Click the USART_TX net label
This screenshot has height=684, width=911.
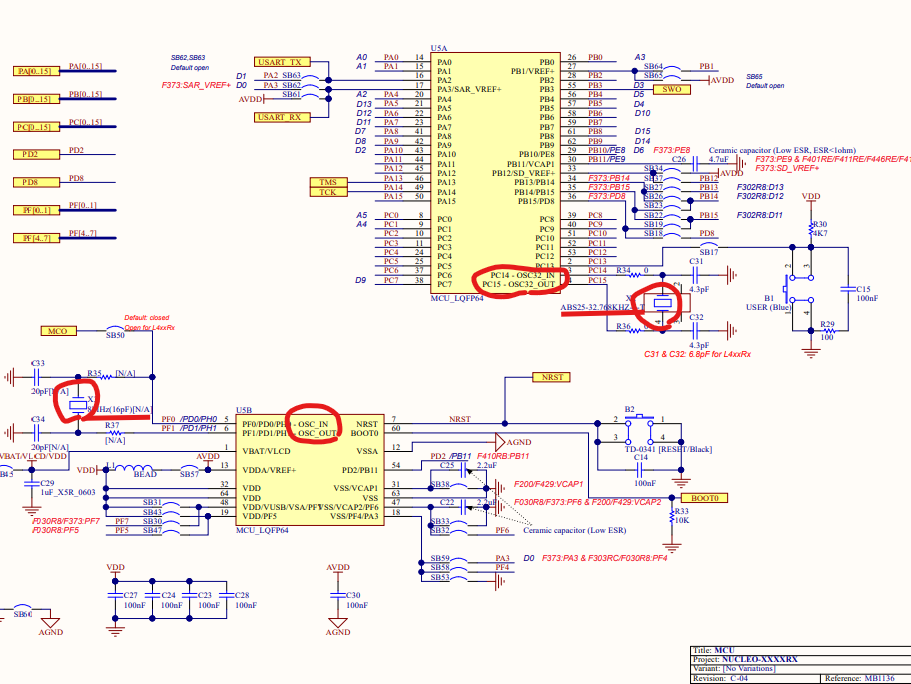282,62
